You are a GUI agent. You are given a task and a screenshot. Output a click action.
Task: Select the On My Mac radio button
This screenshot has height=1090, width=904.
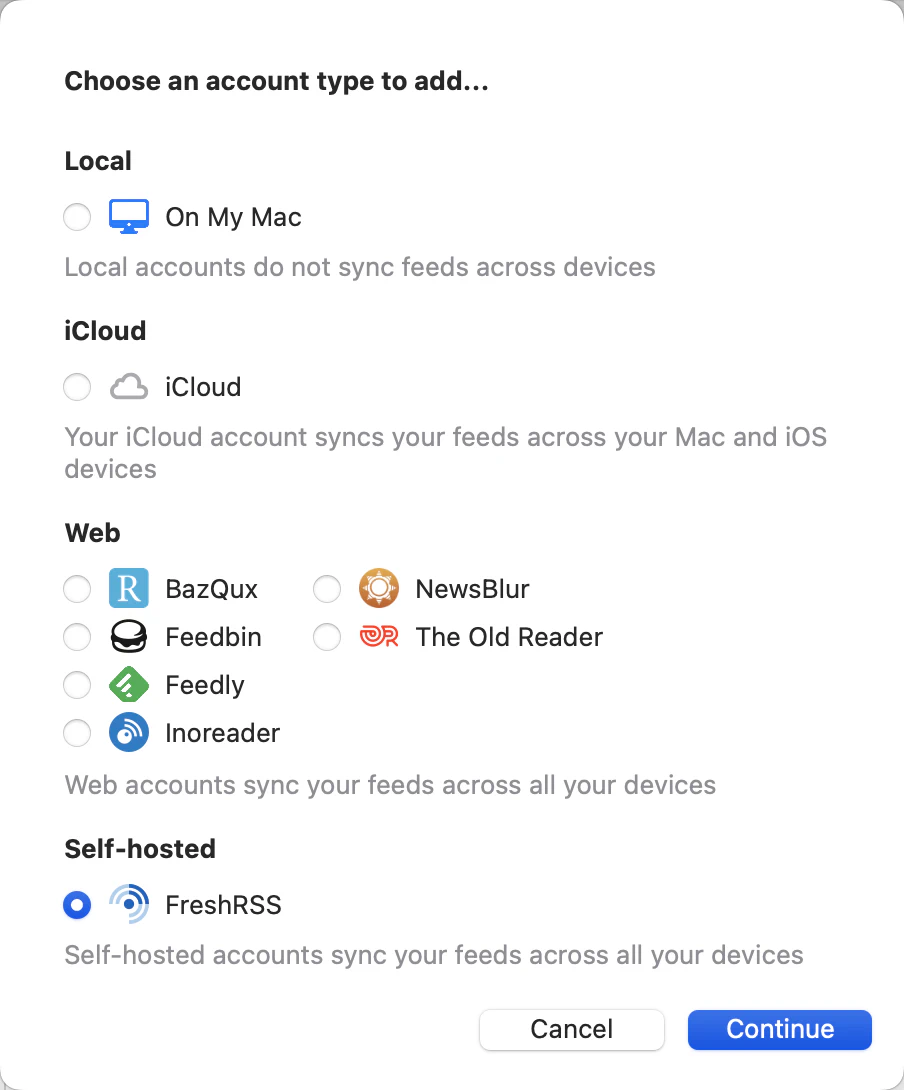tap(77, 217)
